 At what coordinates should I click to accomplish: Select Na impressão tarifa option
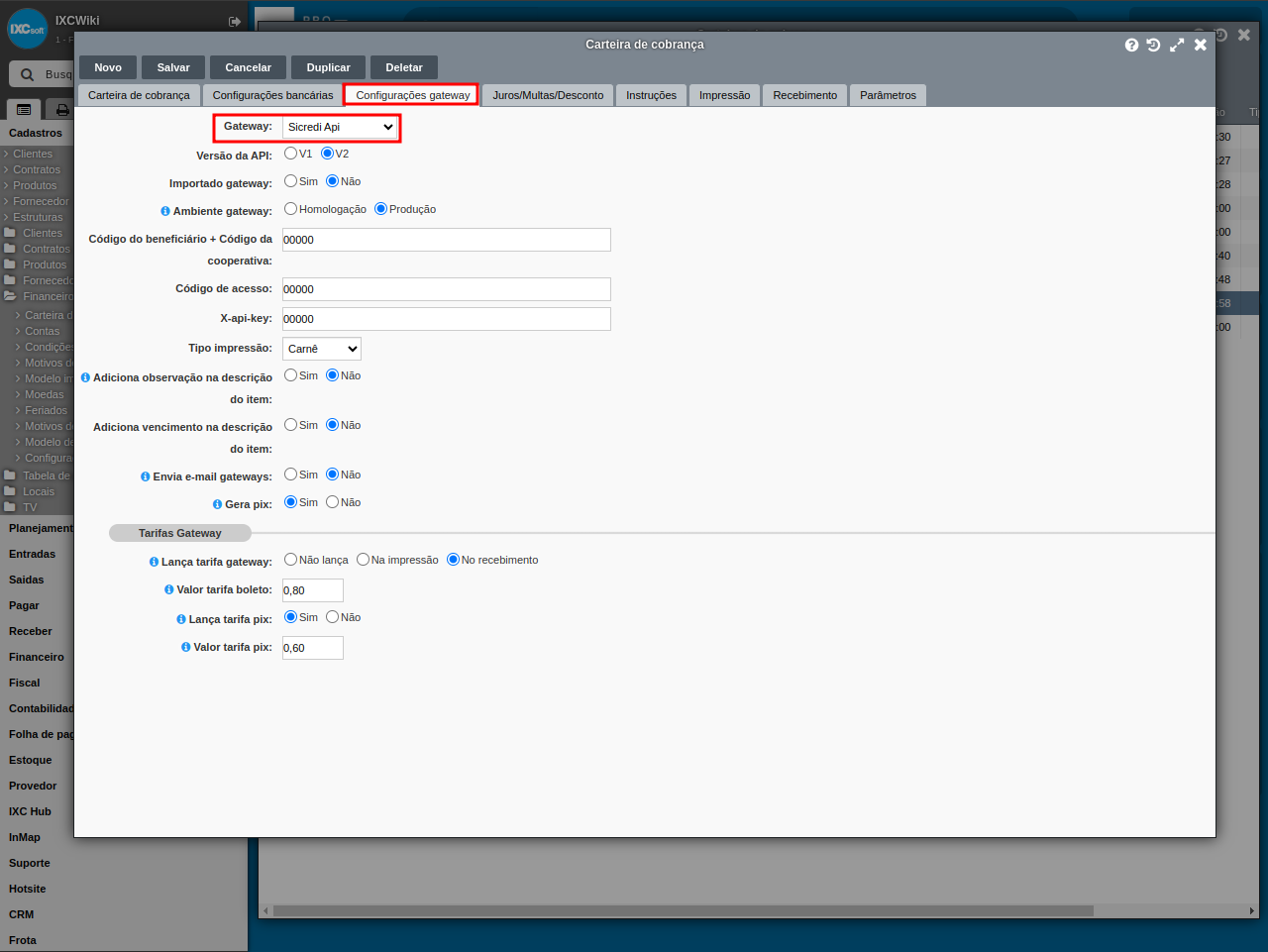point(363,560)
